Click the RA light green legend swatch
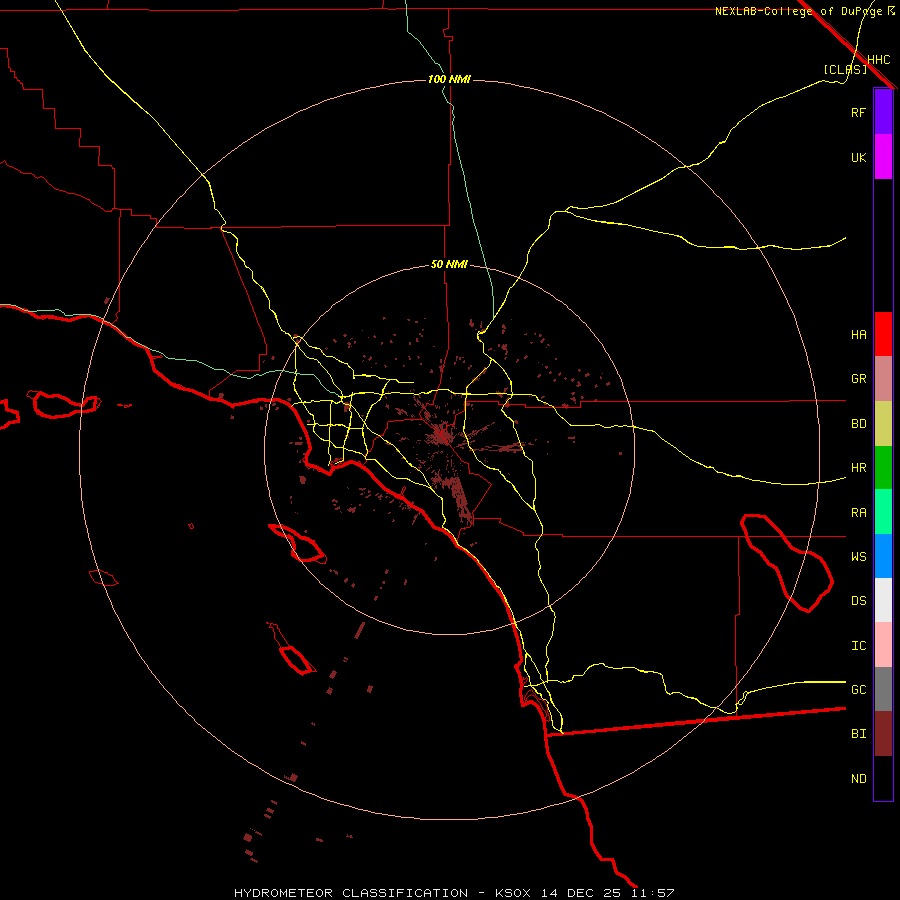 [x=883, y=512]
